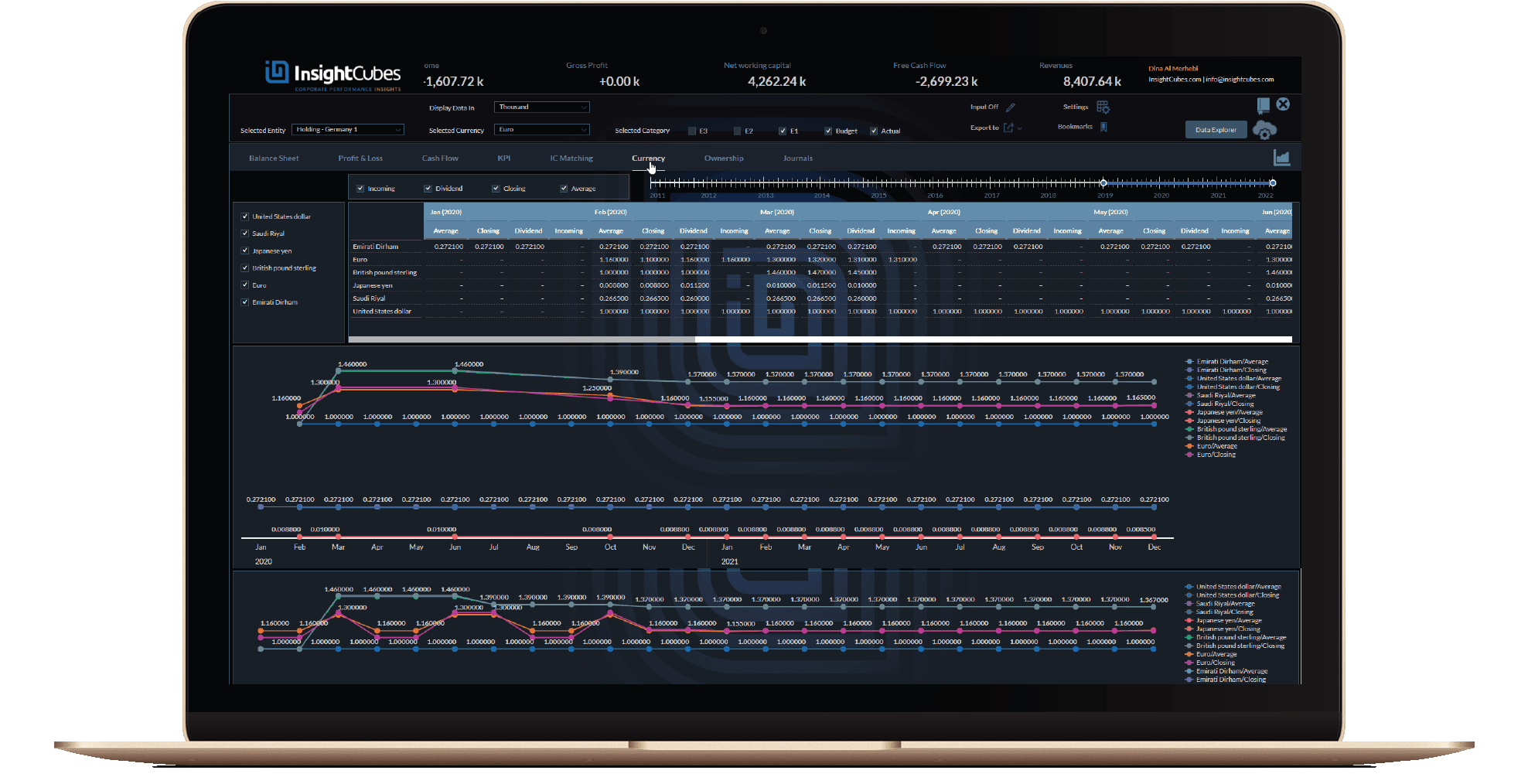The image size is (1528, 784).
Task: Click the Revenues 8,407.64 k value
Action: 1092,82
